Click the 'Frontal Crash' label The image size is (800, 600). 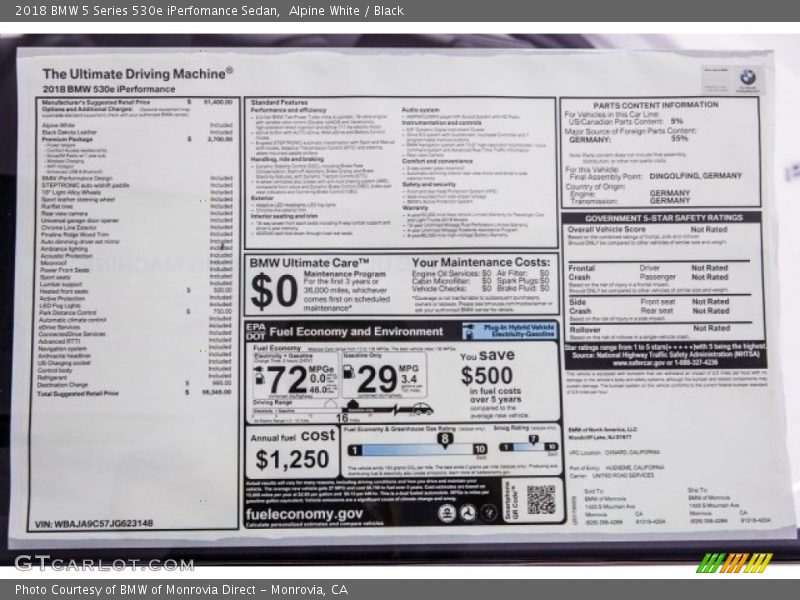click(582, 272)
